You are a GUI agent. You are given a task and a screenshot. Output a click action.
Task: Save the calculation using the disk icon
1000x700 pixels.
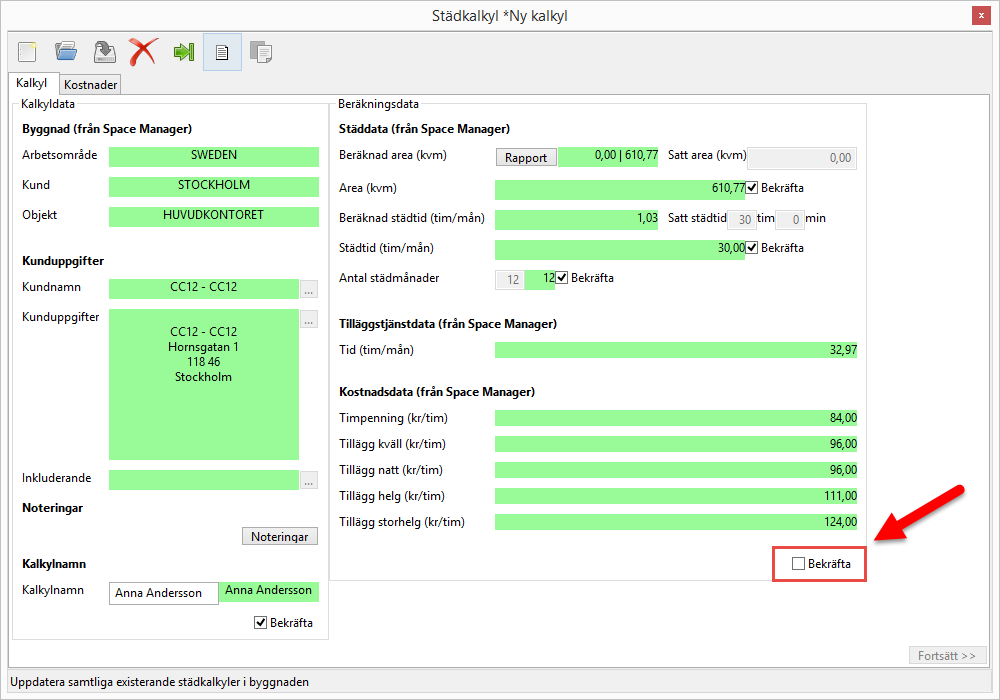pos(104,52)
